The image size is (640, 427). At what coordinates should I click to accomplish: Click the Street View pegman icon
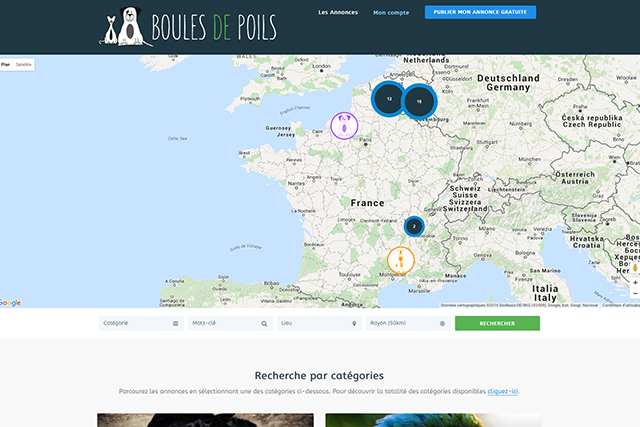pyautogui.click(x=634, y=268)
